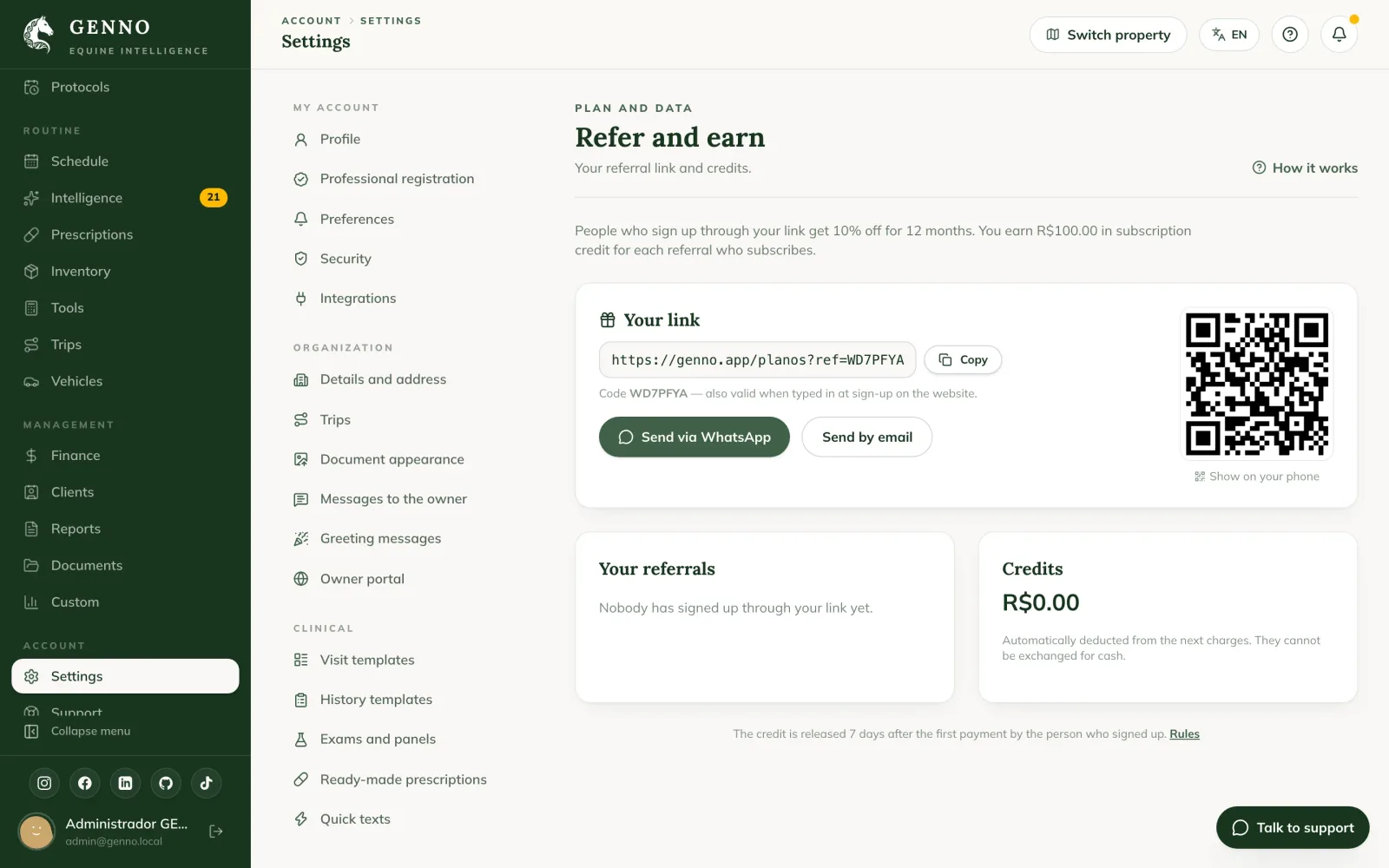Open Prescriptions in sidebar

(x=125, y=234)
